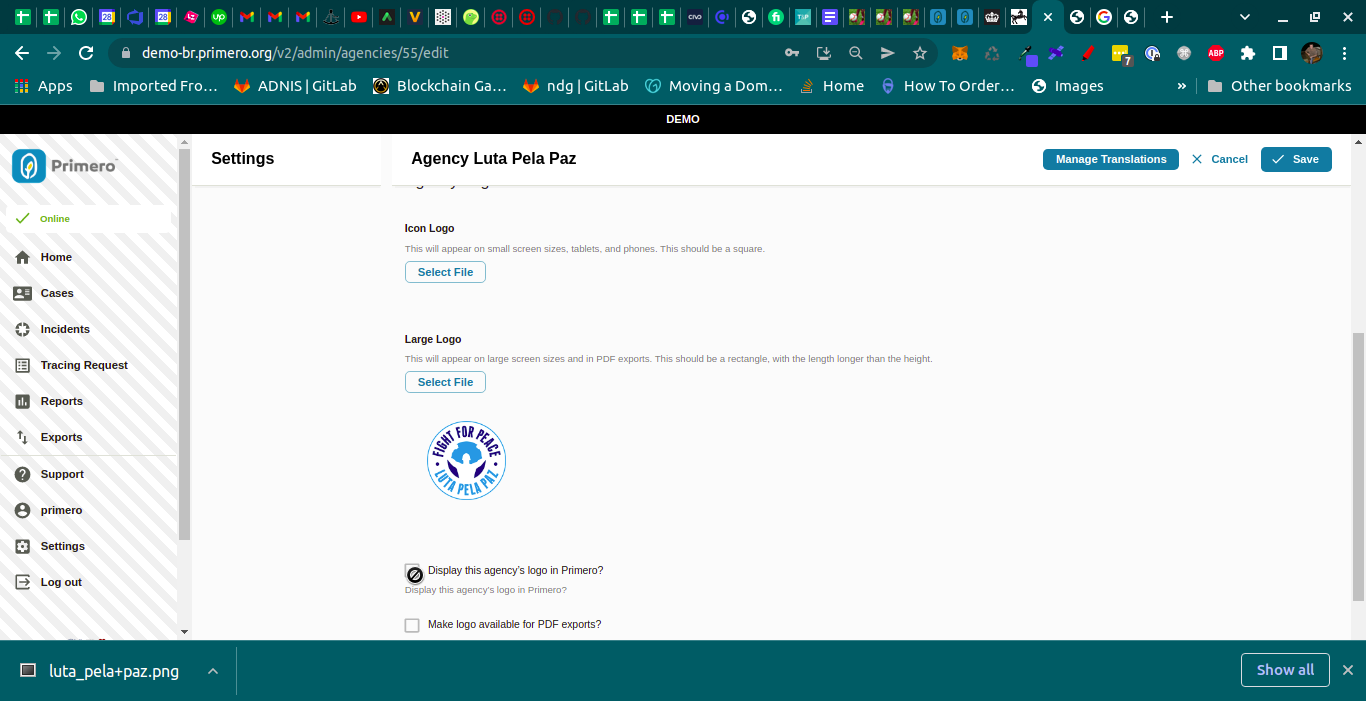Image resolution: width=1366 pixels, height=701 pixels.
Task: Open the AdBlock Plus extension
Action: [1215, 53]
